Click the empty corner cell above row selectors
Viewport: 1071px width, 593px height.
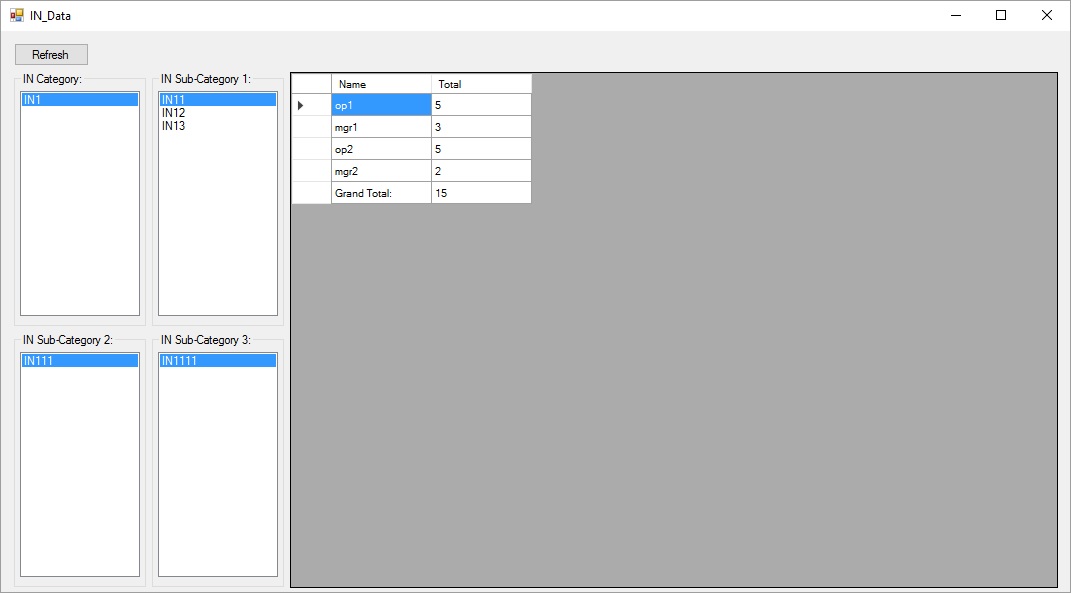point(309,84)
